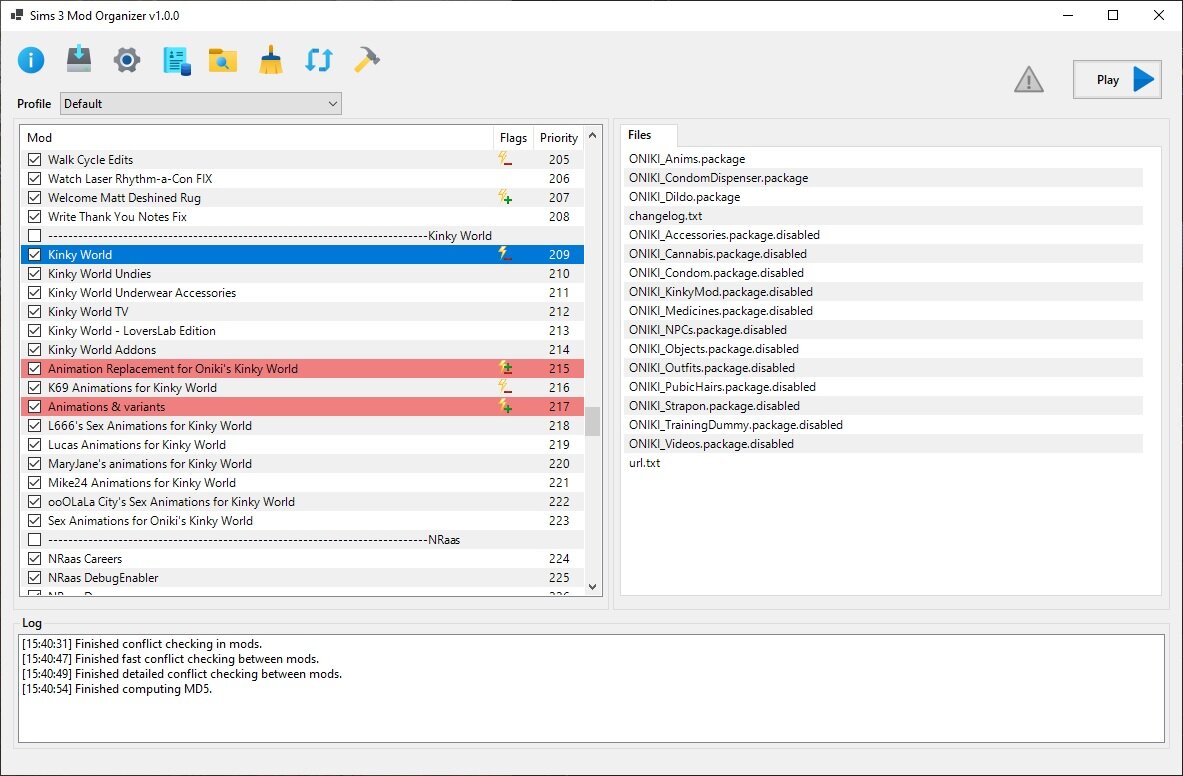This screenshot has width=1183, height=776.
Task: Select Kinky World Addons row
Action: pos(303,349)
